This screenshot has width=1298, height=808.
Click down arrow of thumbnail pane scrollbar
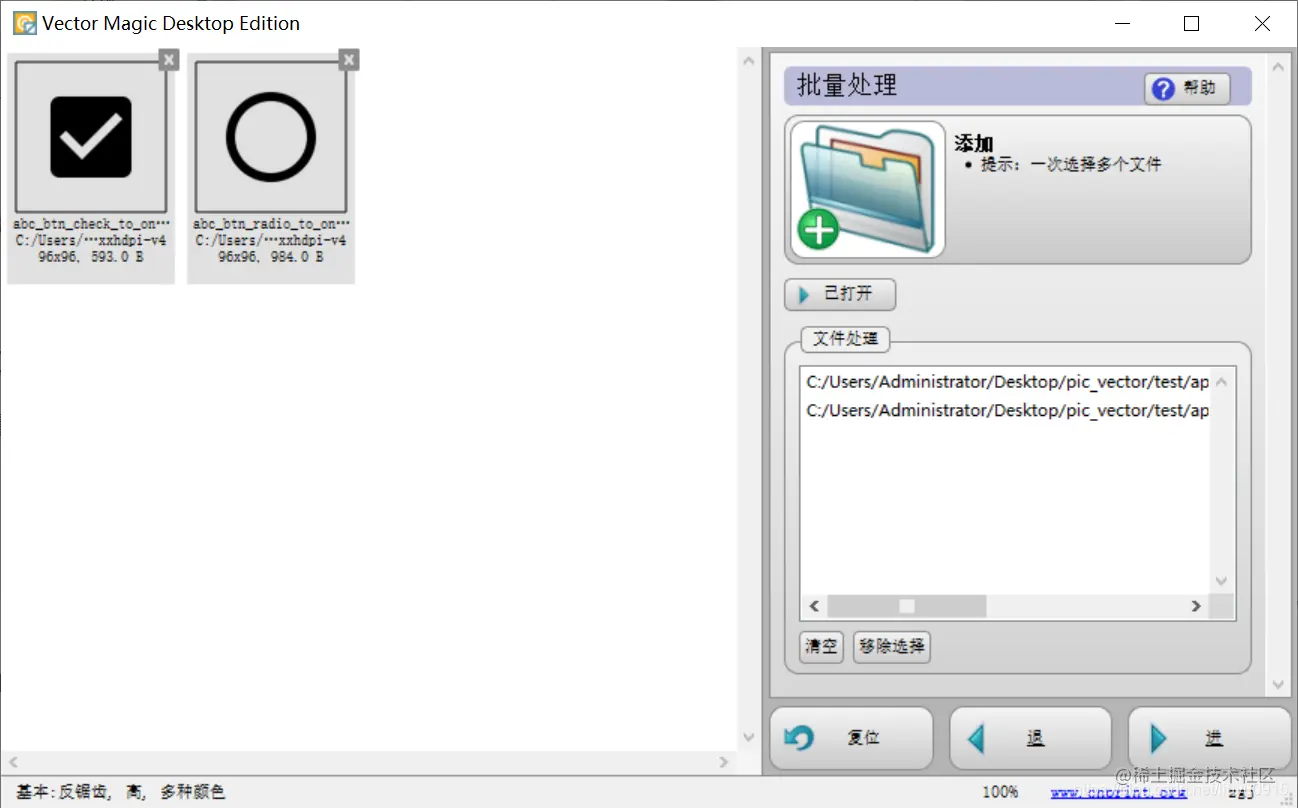749,738
